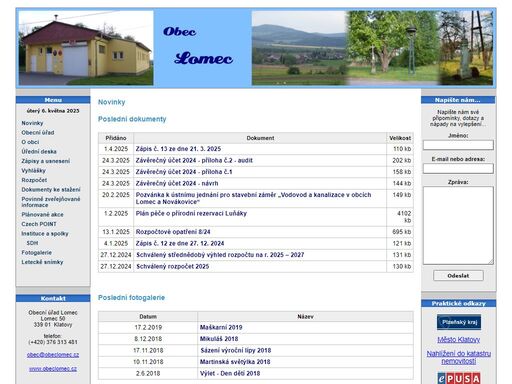Open the Novinky menu item
The width and height of the screenshot is (512, 384).
point(32,123)
